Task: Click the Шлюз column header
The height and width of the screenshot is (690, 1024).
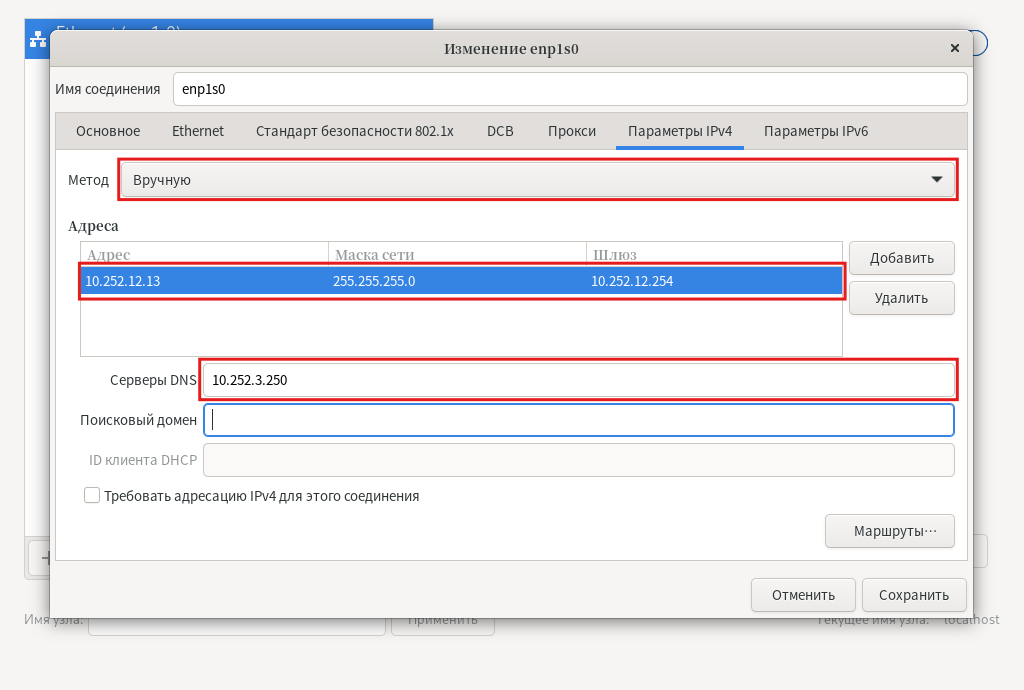Action: tap(714, 254)
